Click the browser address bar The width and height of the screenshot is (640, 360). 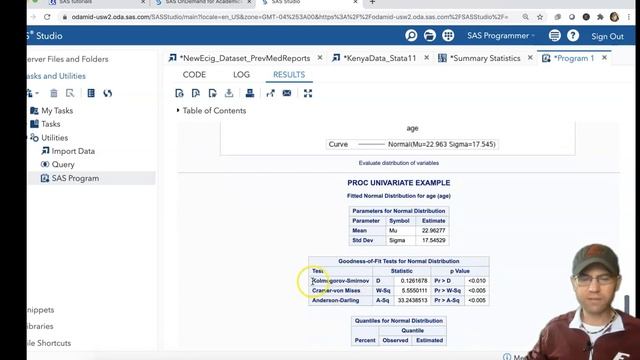coord(290,17)
